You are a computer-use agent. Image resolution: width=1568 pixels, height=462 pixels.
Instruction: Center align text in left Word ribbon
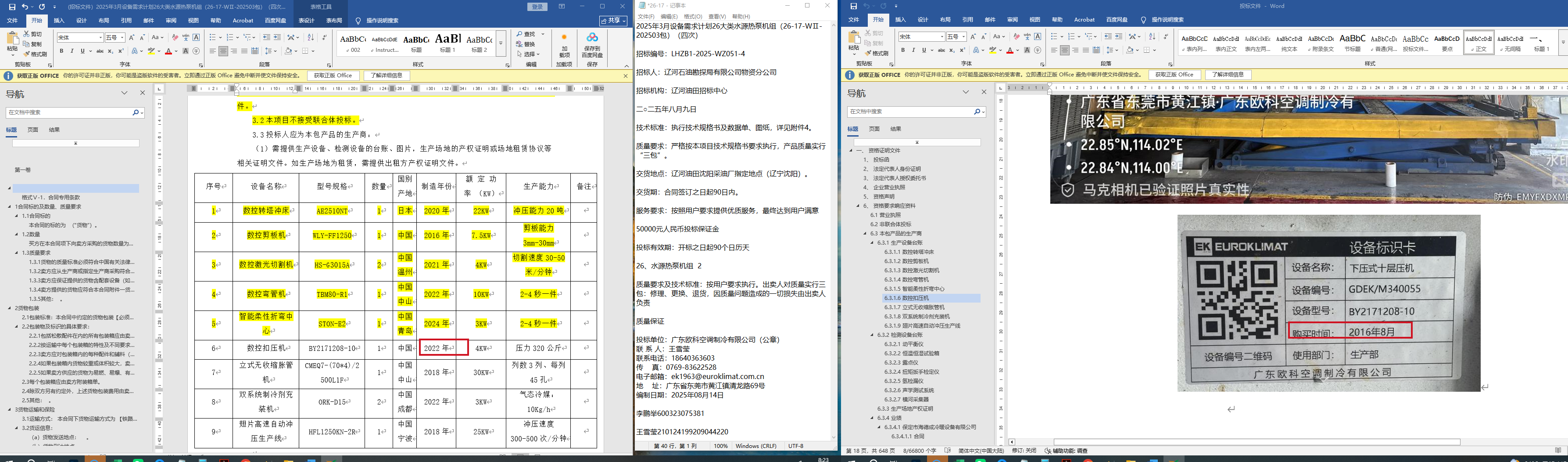pyautogui.click(x=223, y=51)
